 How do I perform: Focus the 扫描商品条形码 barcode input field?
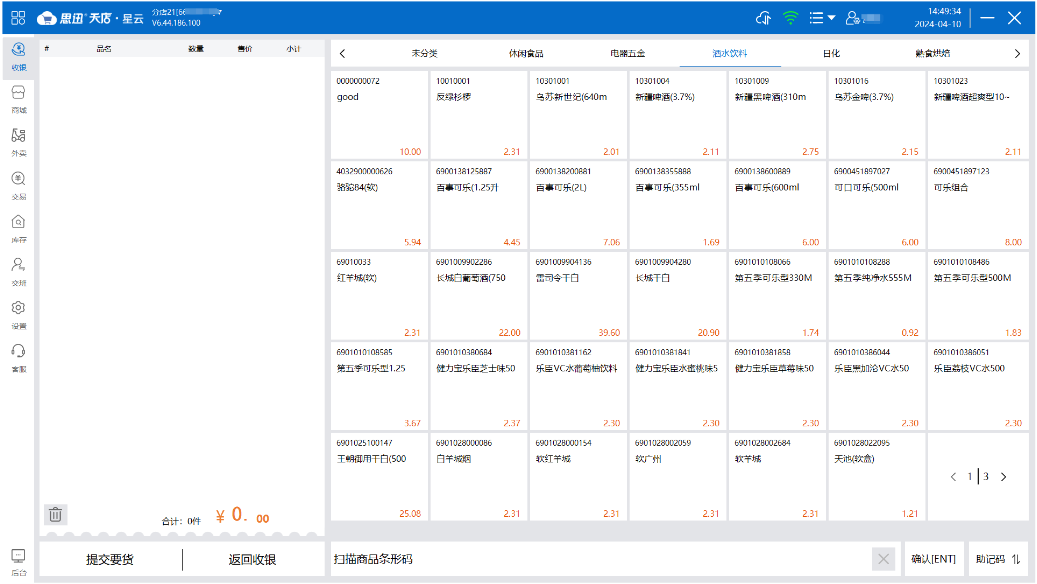click(601, 560)
